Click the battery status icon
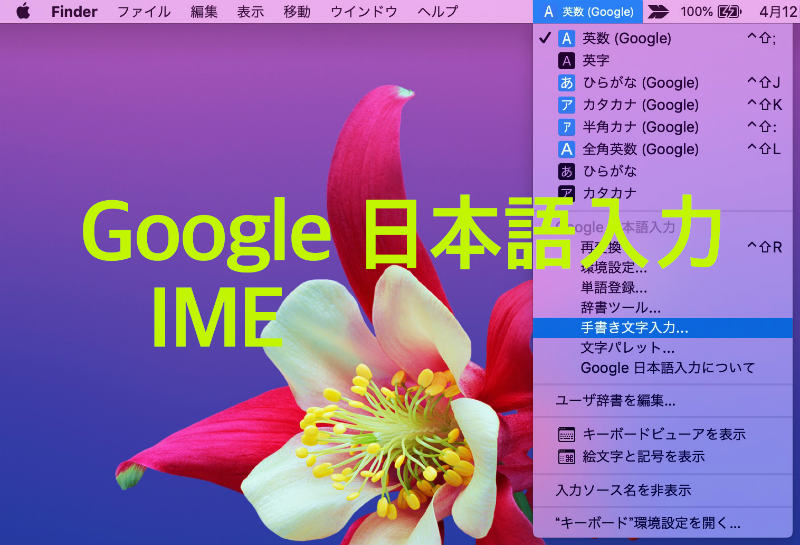Screen dimensions: 800x545 (x=730, y=11)
